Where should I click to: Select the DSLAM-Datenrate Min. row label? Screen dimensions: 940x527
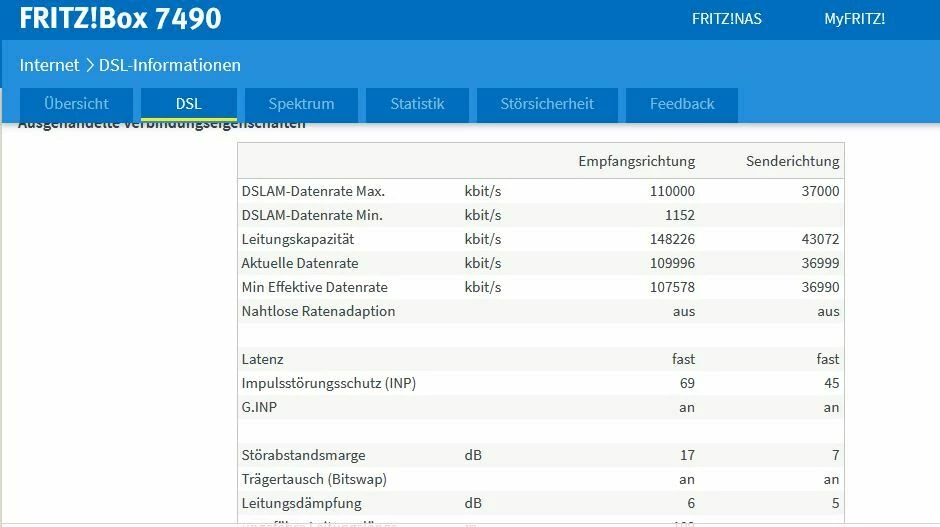(312, 215)
